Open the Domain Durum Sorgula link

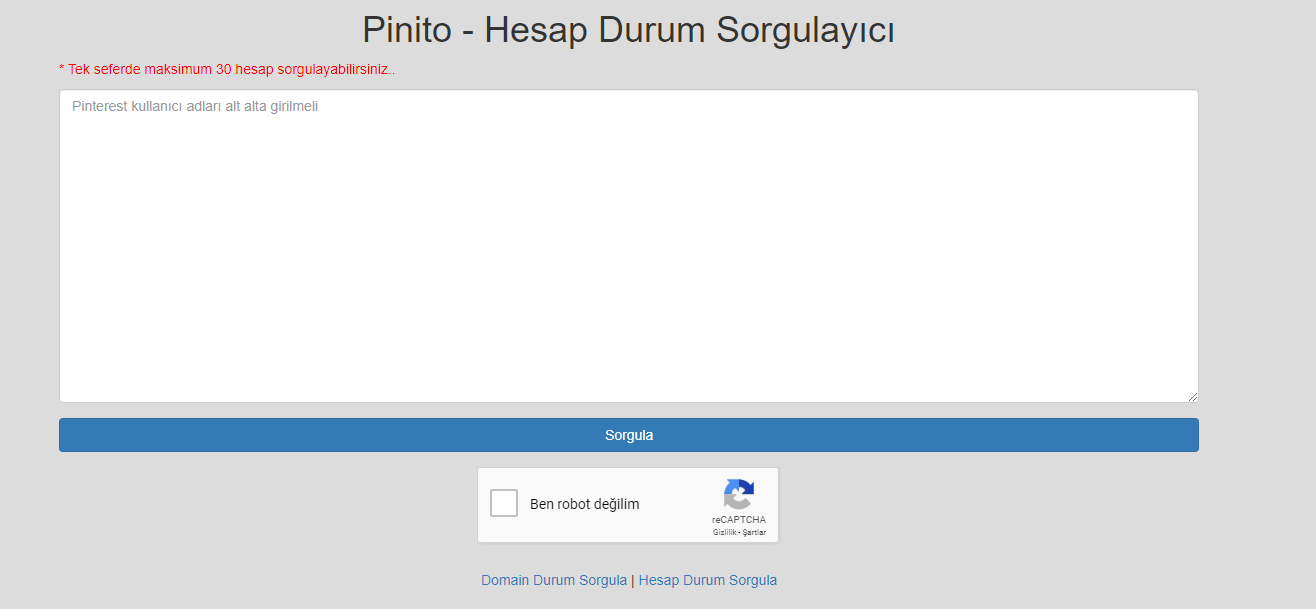554,580
